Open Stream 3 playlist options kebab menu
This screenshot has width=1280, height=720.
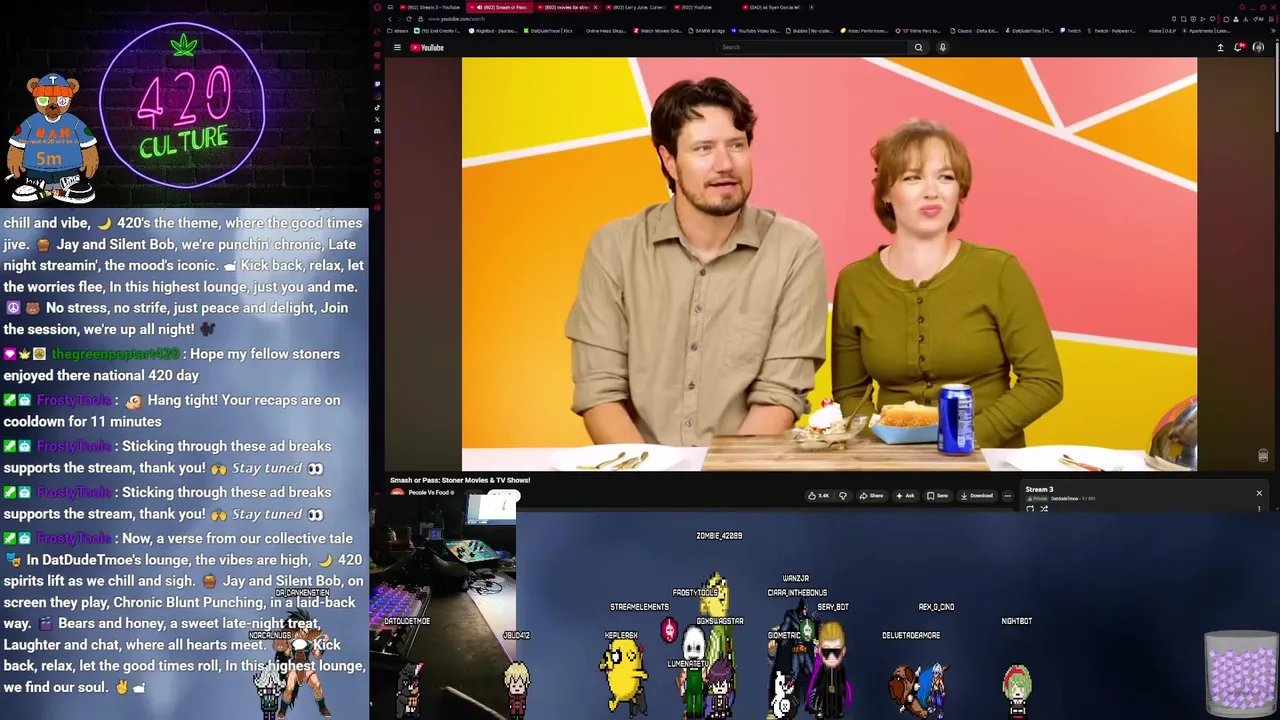tap(1259, 509)
